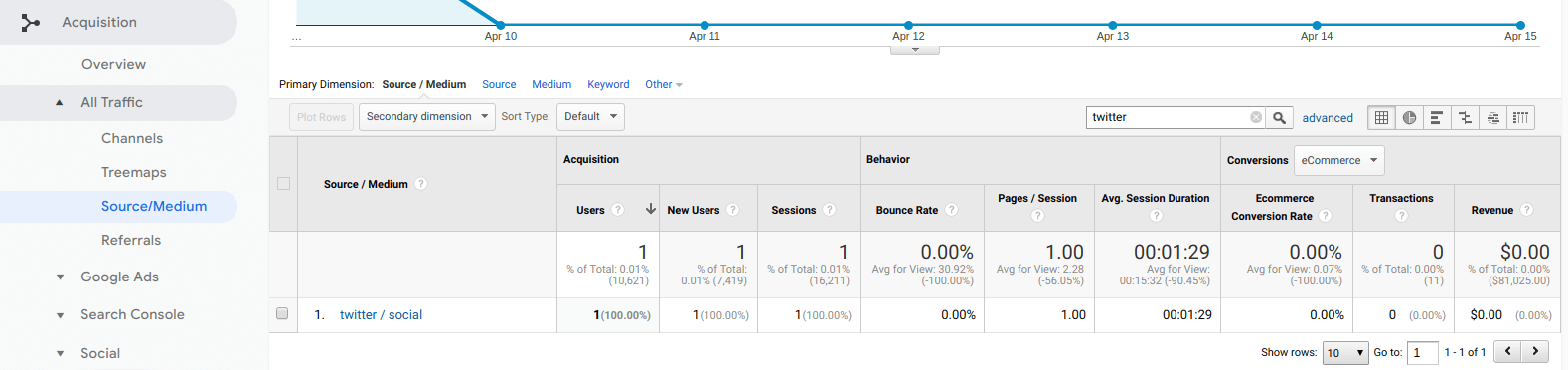Switch to the data table view icon
Viewport: 1568px width, 370px height.
(1381, 117)
